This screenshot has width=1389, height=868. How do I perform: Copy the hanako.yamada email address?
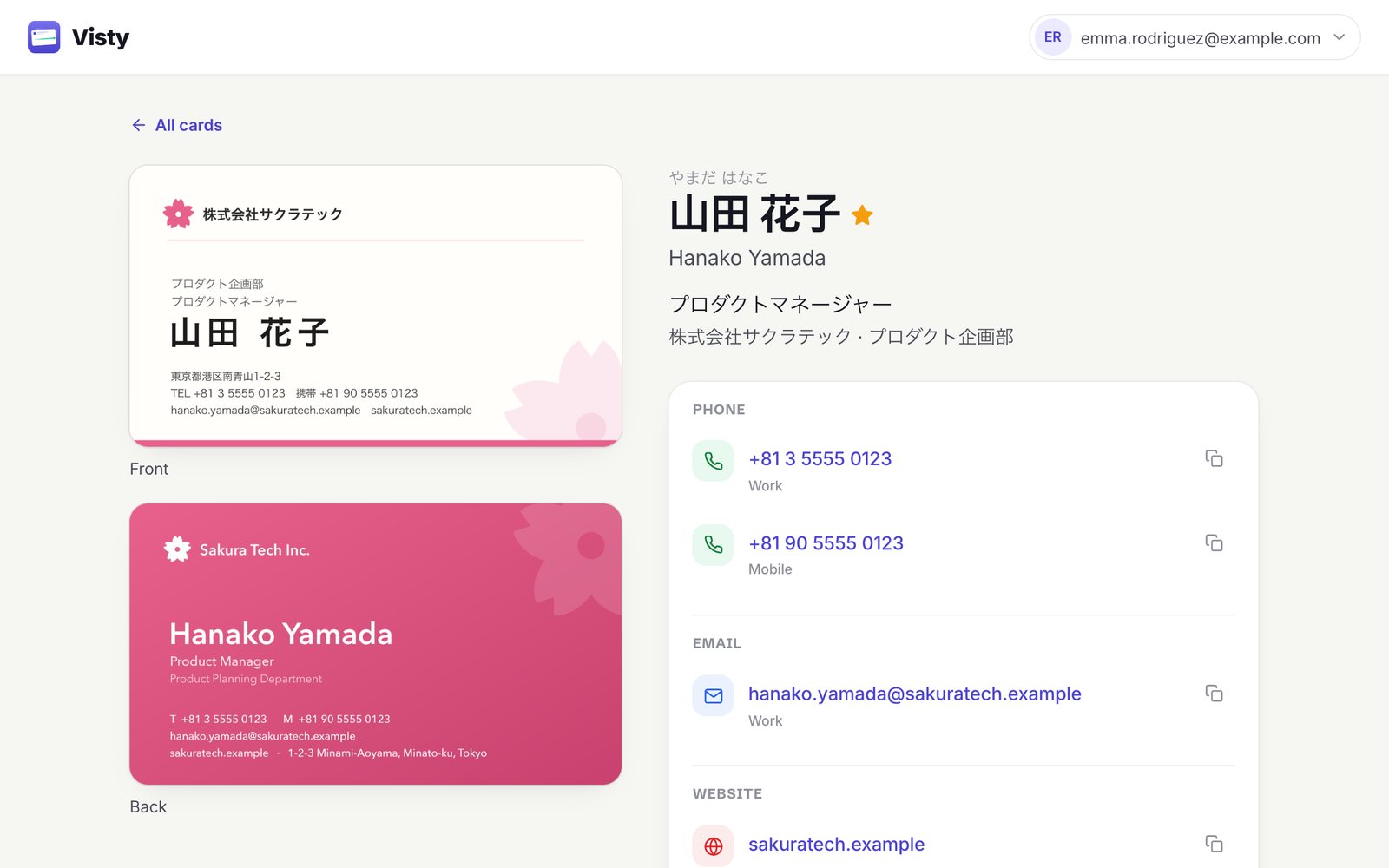(x=1214, y=693)
